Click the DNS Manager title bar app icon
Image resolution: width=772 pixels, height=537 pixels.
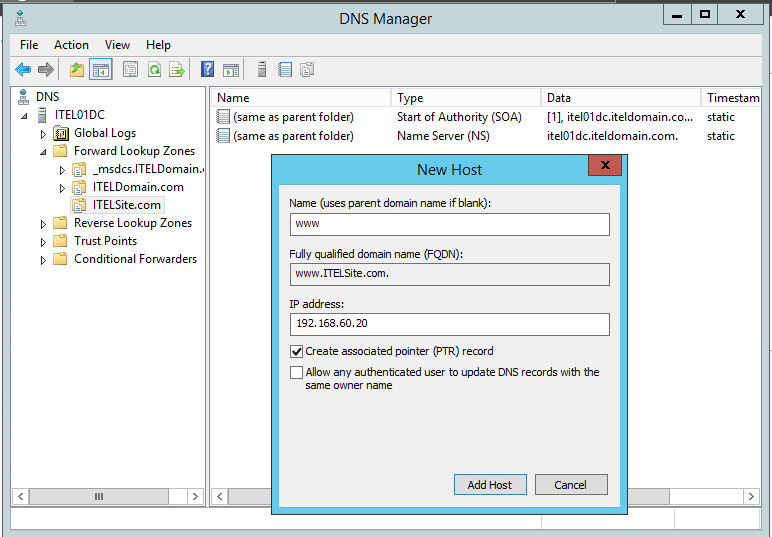pos(20,18)
